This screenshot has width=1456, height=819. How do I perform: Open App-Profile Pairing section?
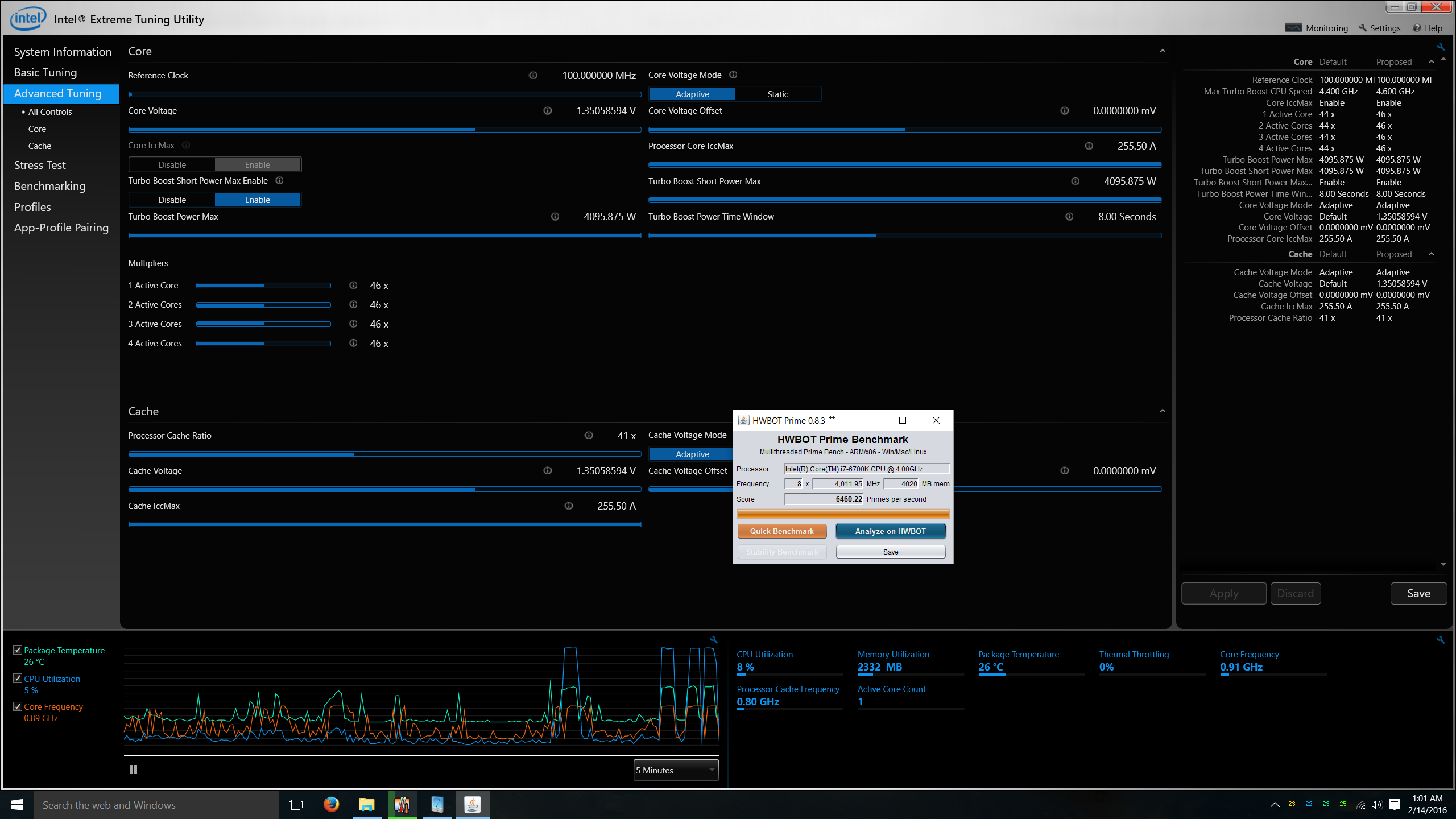pyautogui.click(x=61, y=227)
